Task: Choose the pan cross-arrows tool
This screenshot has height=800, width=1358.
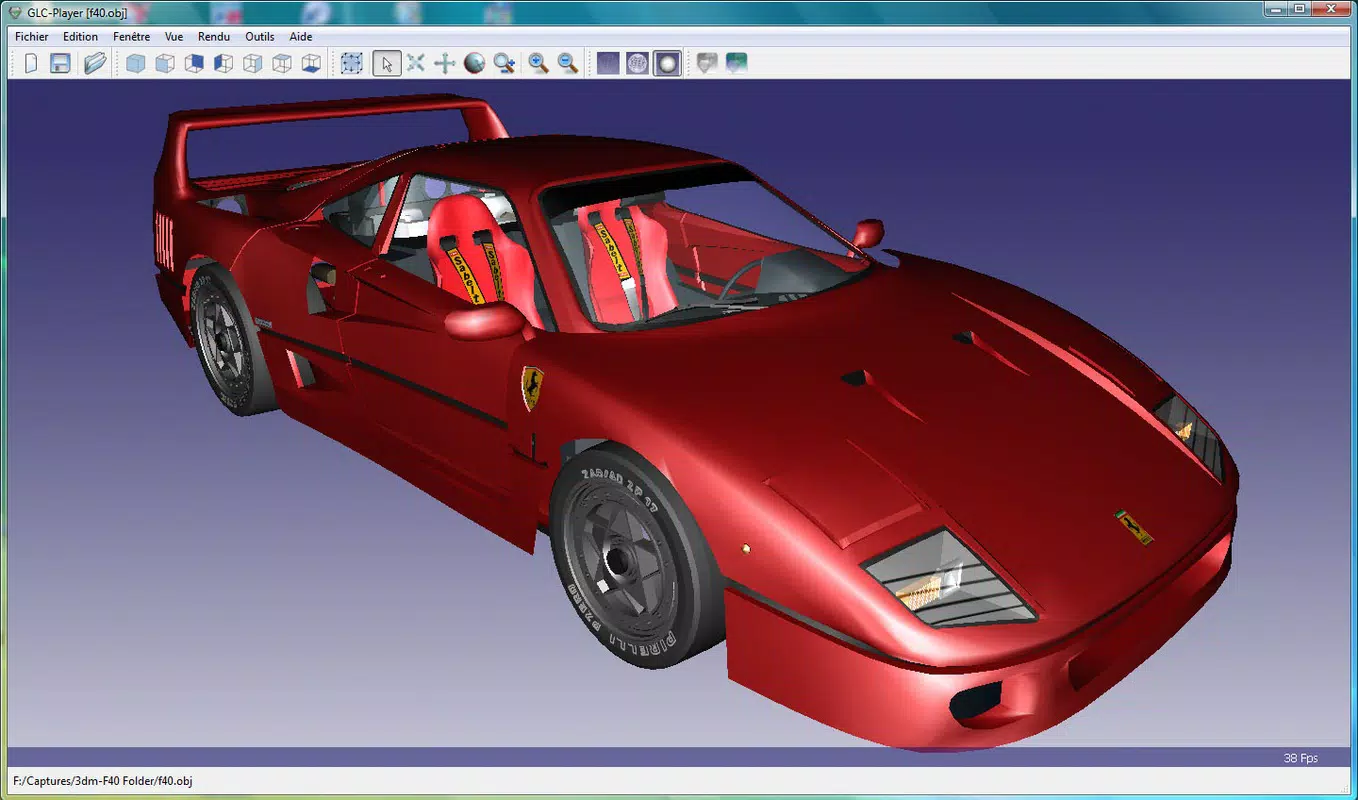Action: coord(445,64)
